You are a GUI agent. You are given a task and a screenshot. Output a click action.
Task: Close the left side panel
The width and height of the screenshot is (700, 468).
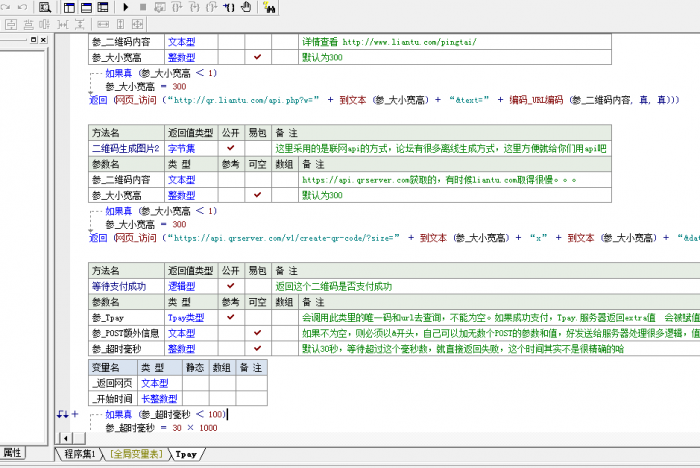[x=43, y=39]
